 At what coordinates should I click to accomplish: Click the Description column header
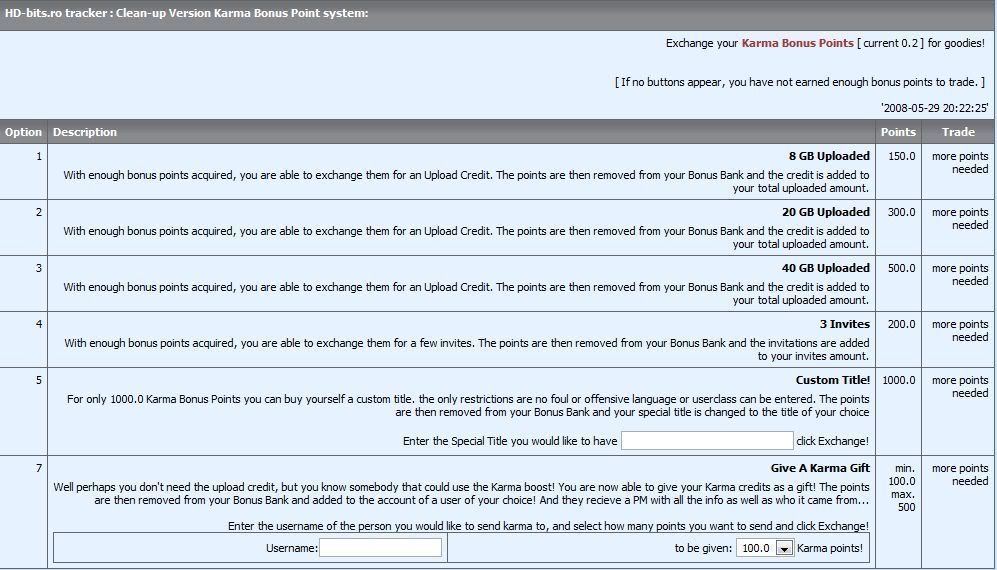[x=85, y=132]
